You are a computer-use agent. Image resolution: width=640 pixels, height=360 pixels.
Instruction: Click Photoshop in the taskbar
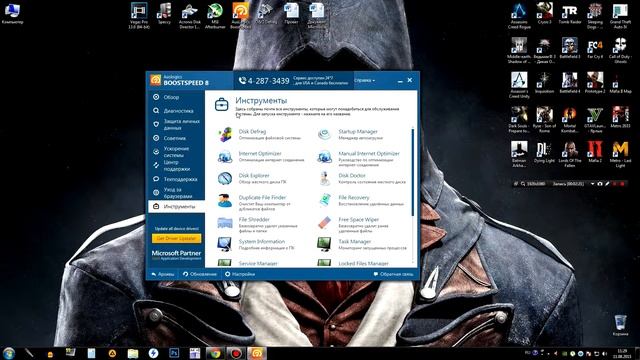click(x=174, y=353)
